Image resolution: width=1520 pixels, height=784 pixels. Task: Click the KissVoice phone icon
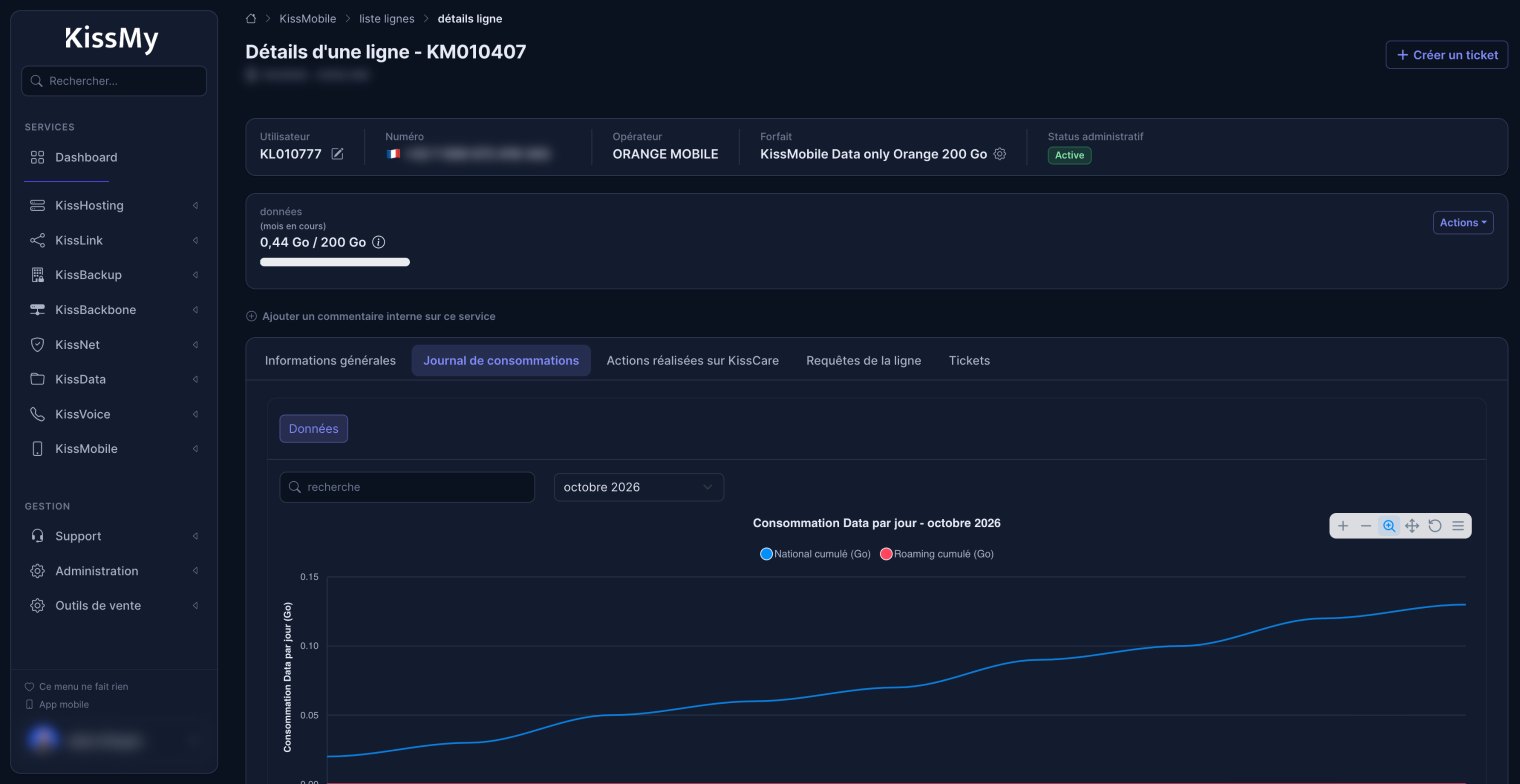(x=38, y=414)
